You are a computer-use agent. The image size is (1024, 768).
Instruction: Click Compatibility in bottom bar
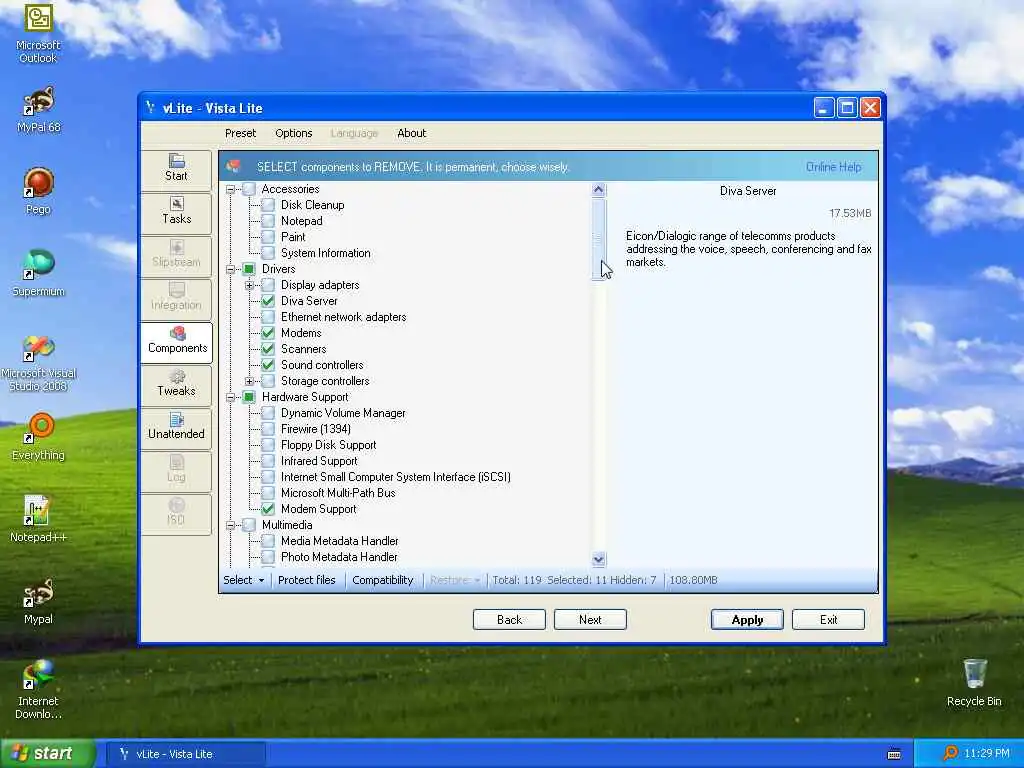click(x=383, y=580)
